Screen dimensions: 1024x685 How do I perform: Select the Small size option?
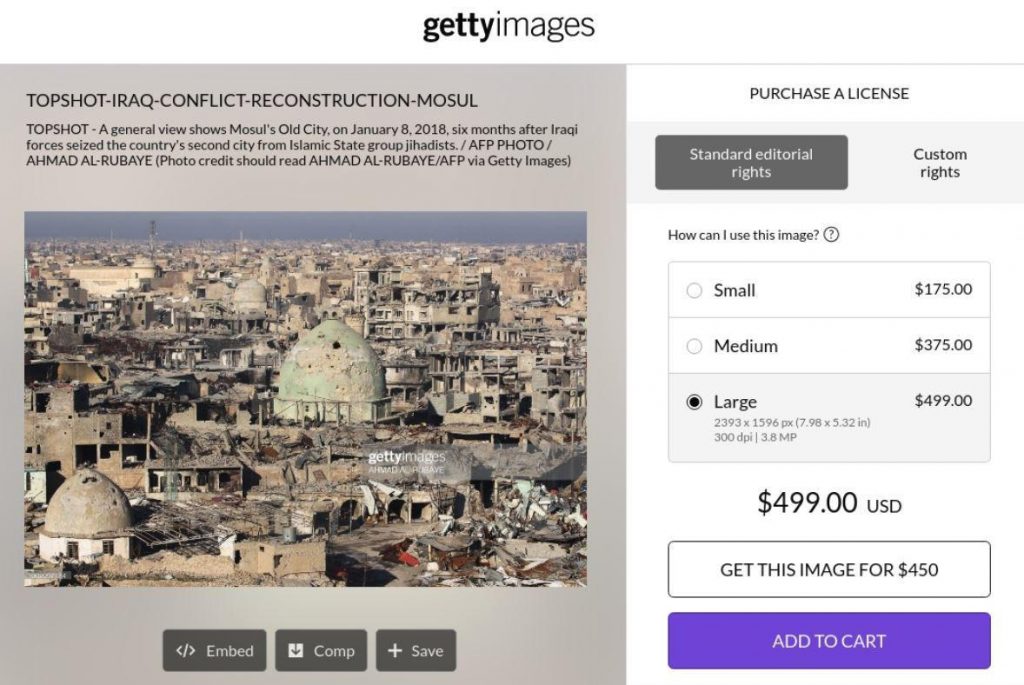(x=694, y=290)
